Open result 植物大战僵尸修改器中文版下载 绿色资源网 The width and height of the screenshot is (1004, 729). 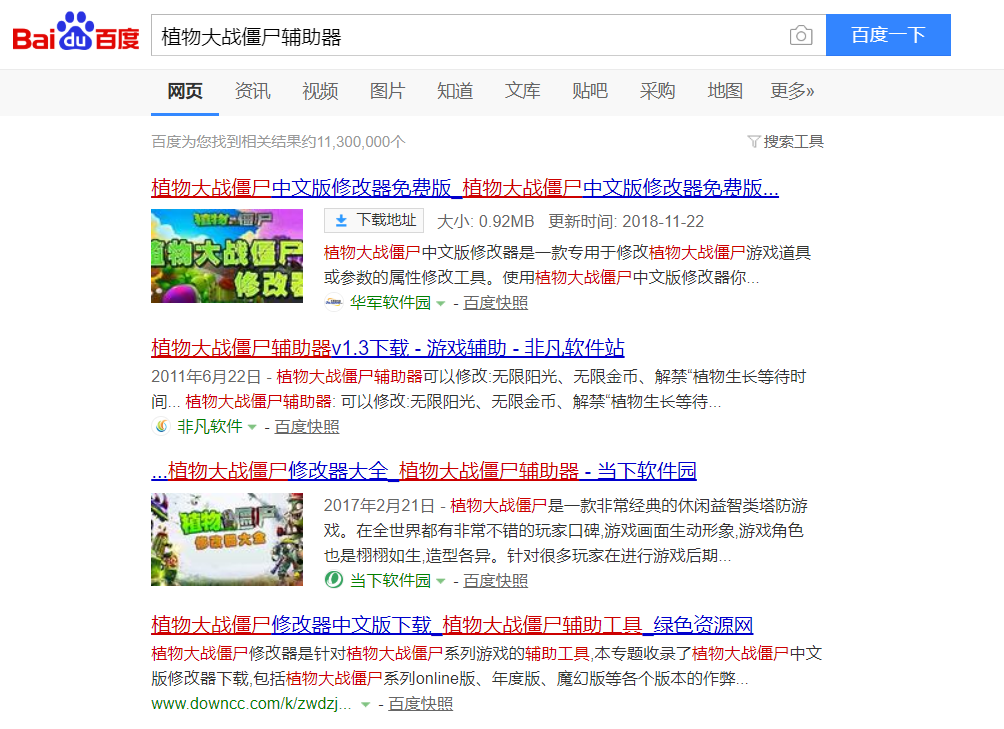[x=452, y=625]
